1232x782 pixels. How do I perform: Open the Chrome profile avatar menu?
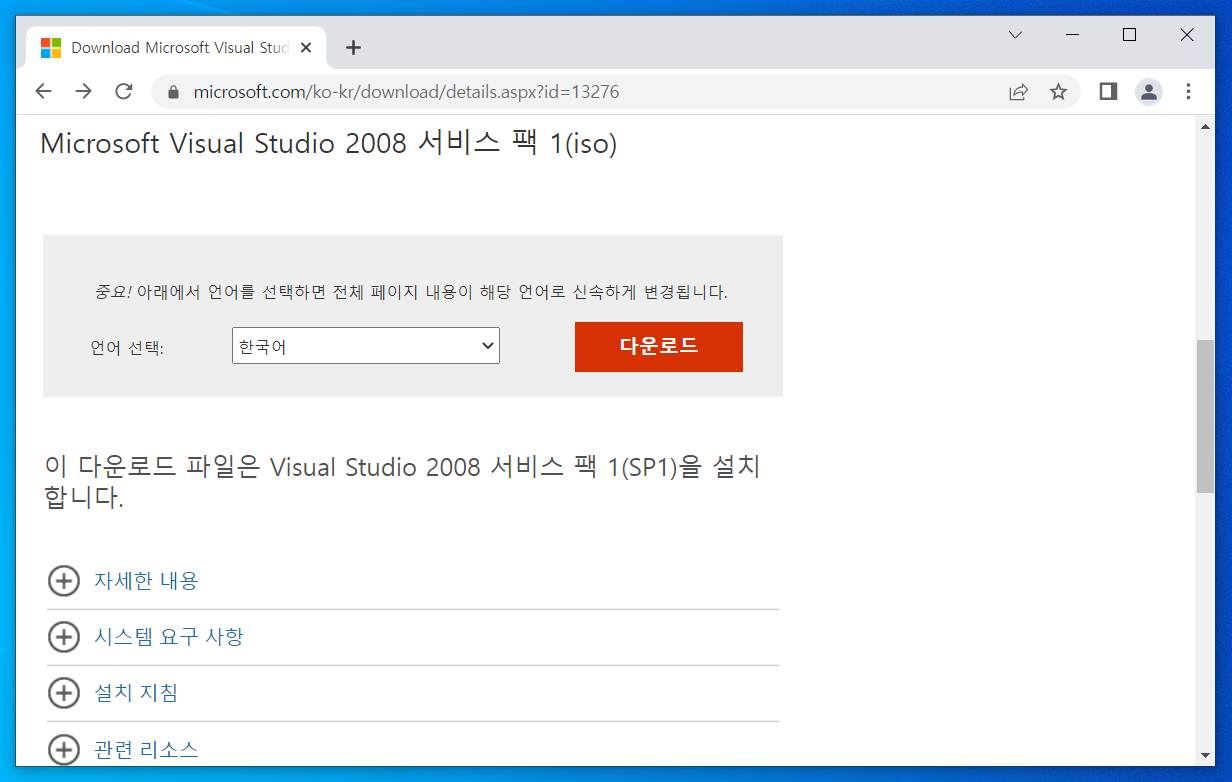tap(1148, 92)
